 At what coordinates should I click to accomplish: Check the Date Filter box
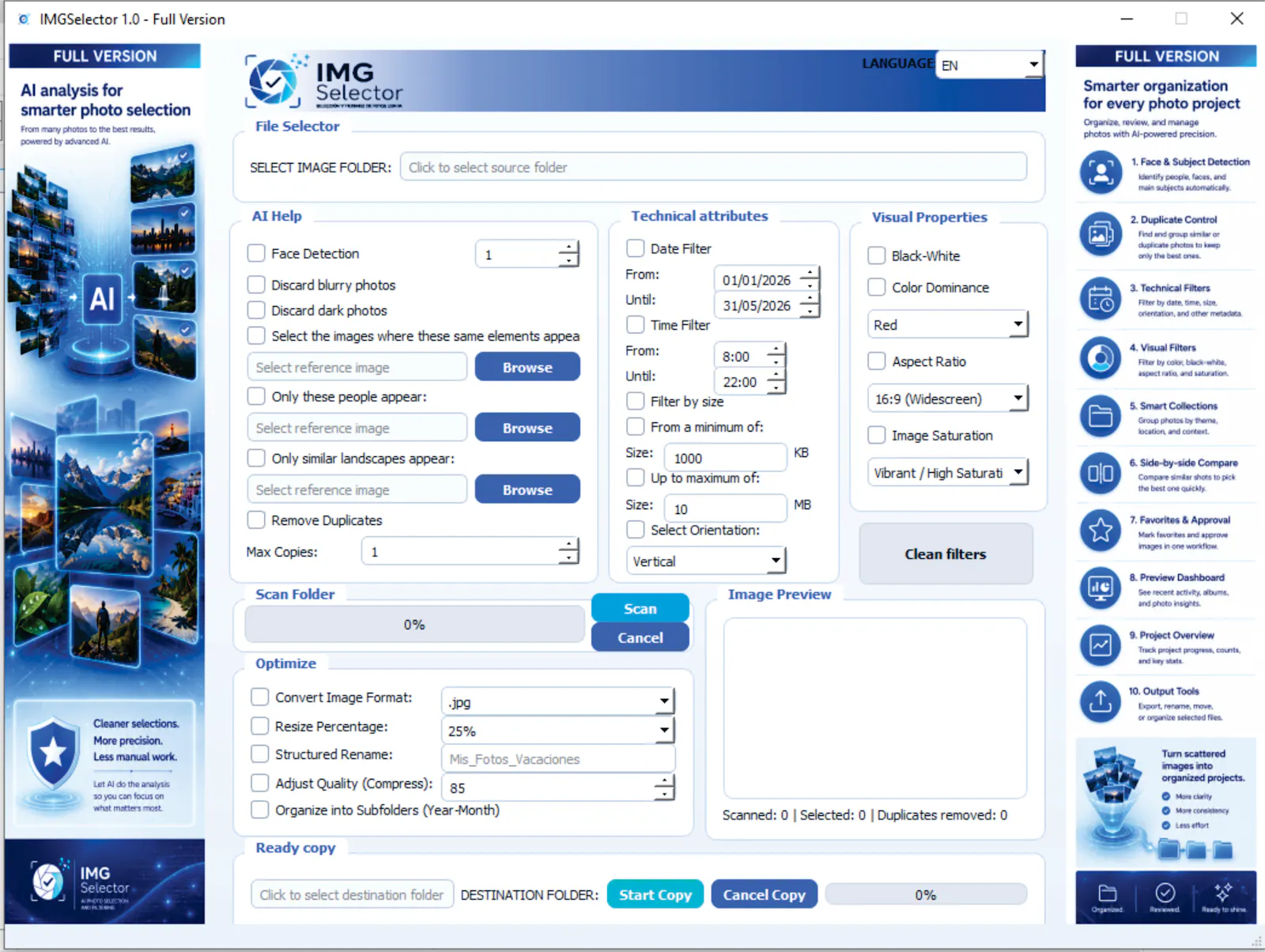click(635, 248)
